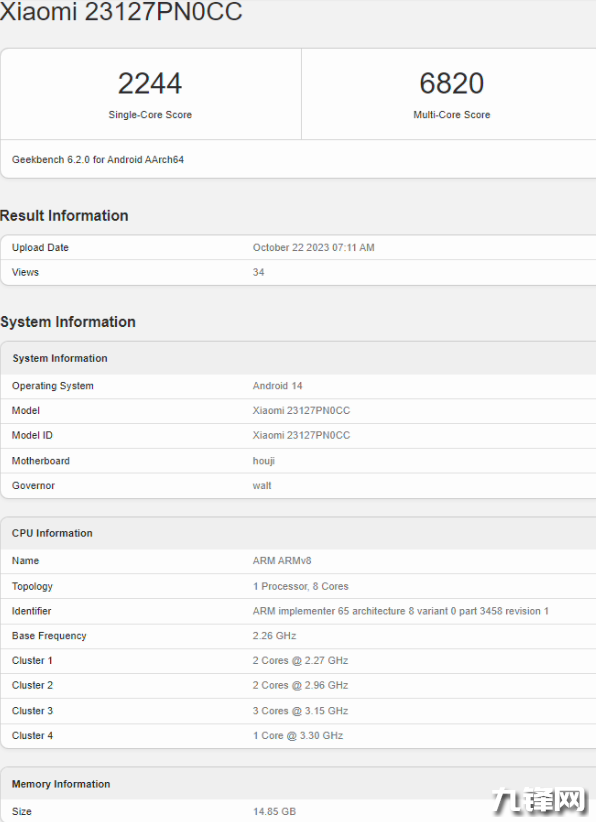Screen dimensions: 596x822
Task: Select the 14.85 GB memory value
Action: 274,812
